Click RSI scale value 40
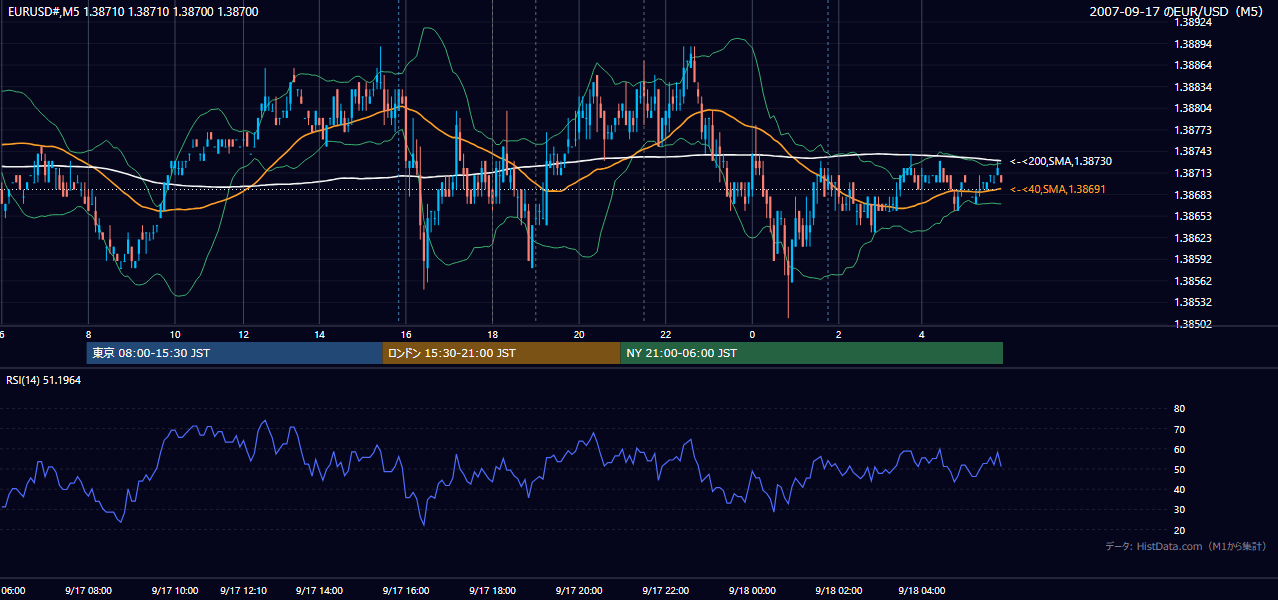This screenshot has height=600, width=1278. pyautogui.click(x=1179, y=489)
